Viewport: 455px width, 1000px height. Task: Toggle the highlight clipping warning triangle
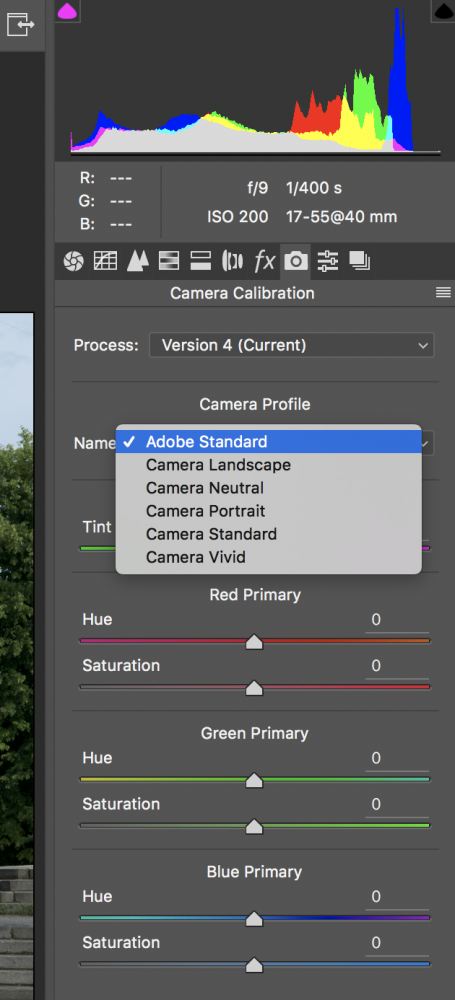pyautogui.click(x=444, y=11)
